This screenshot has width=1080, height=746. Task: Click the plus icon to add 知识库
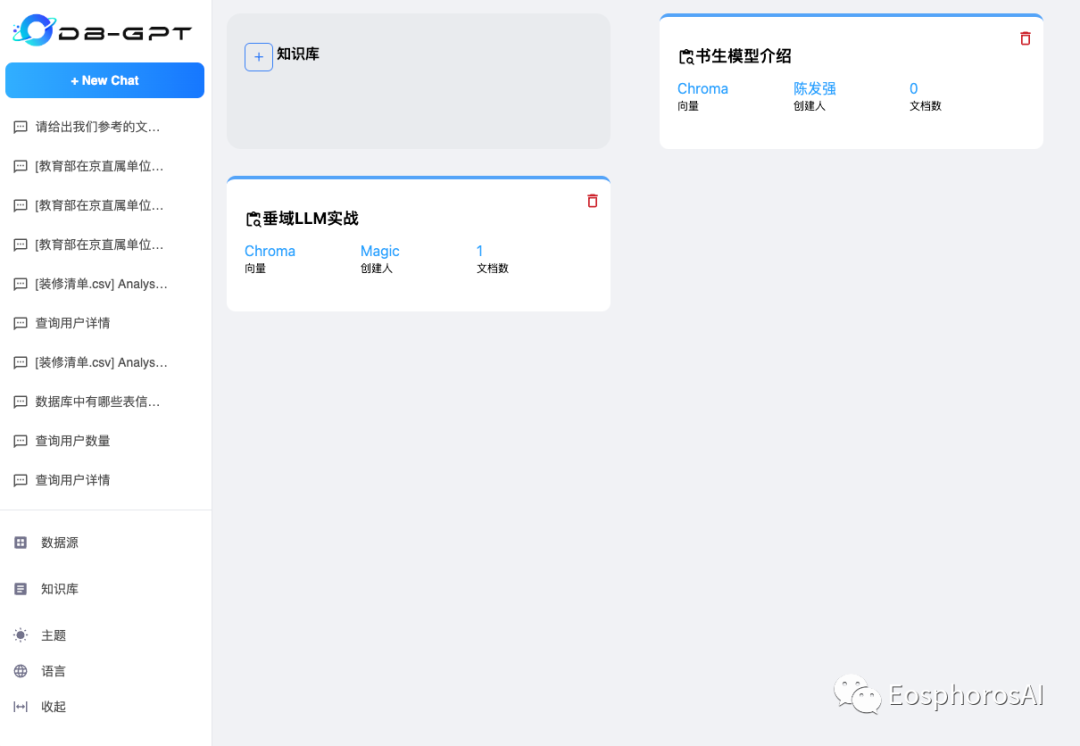258,57
